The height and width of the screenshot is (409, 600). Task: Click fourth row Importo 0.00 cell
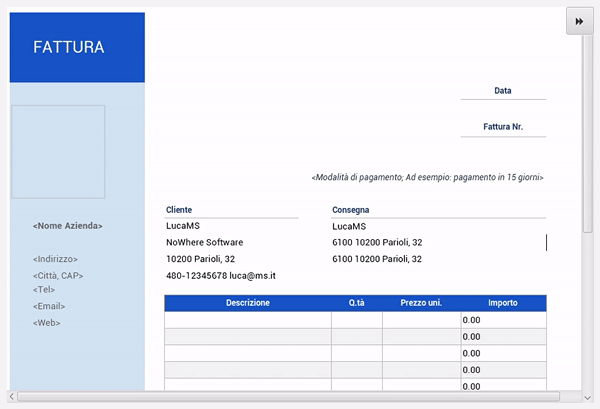[x=504, y=370]
